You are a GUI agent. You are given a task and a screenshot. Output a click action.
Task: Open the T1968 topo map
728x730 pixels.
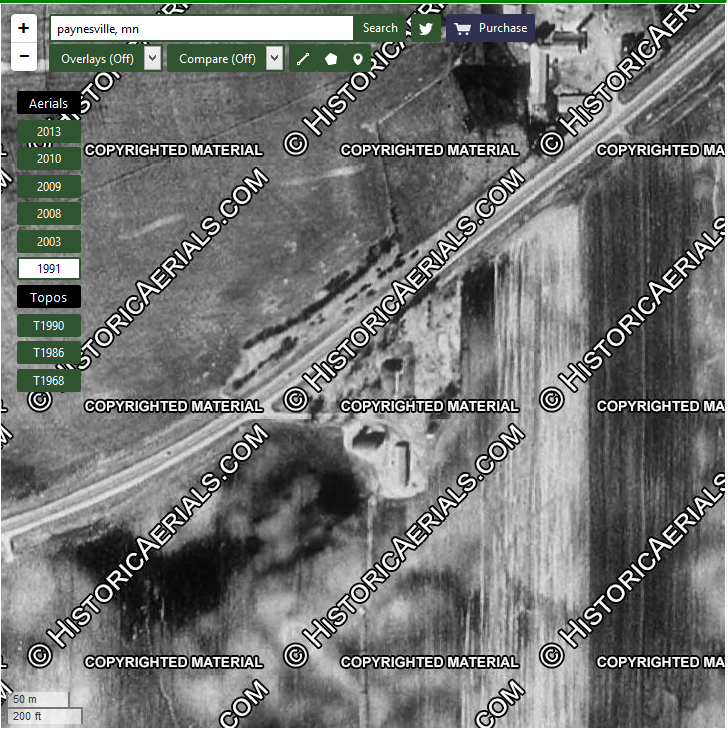[49, 381]
